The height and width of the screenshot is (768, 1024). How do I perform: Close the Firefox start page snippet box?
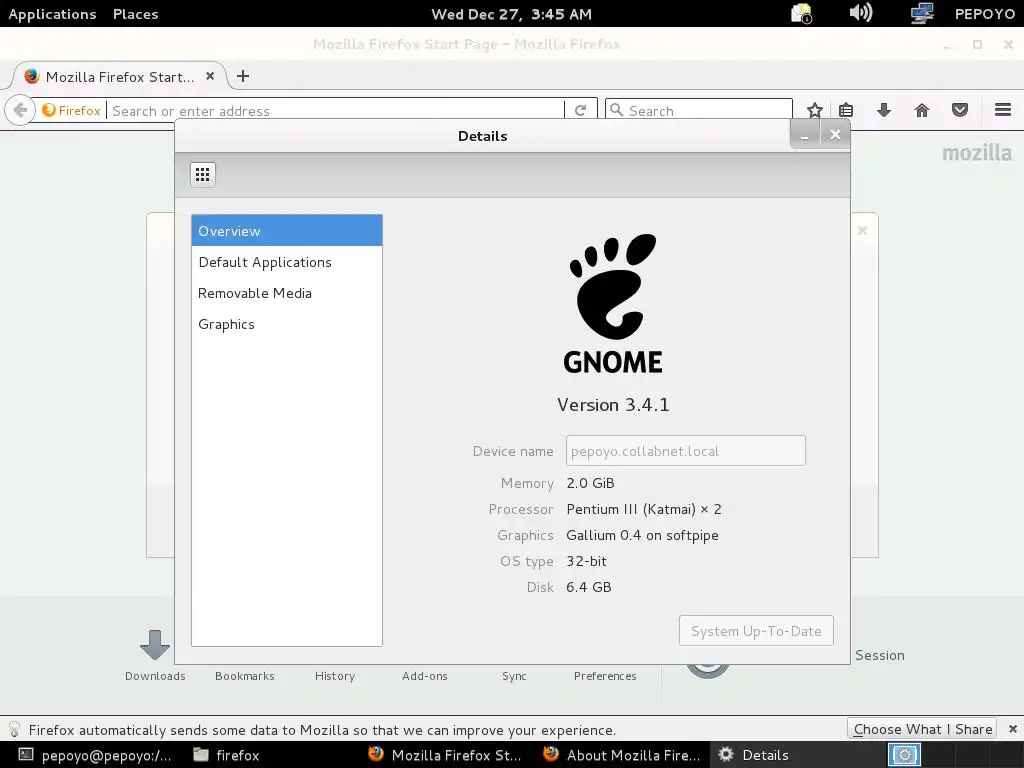tap(863, 231)
